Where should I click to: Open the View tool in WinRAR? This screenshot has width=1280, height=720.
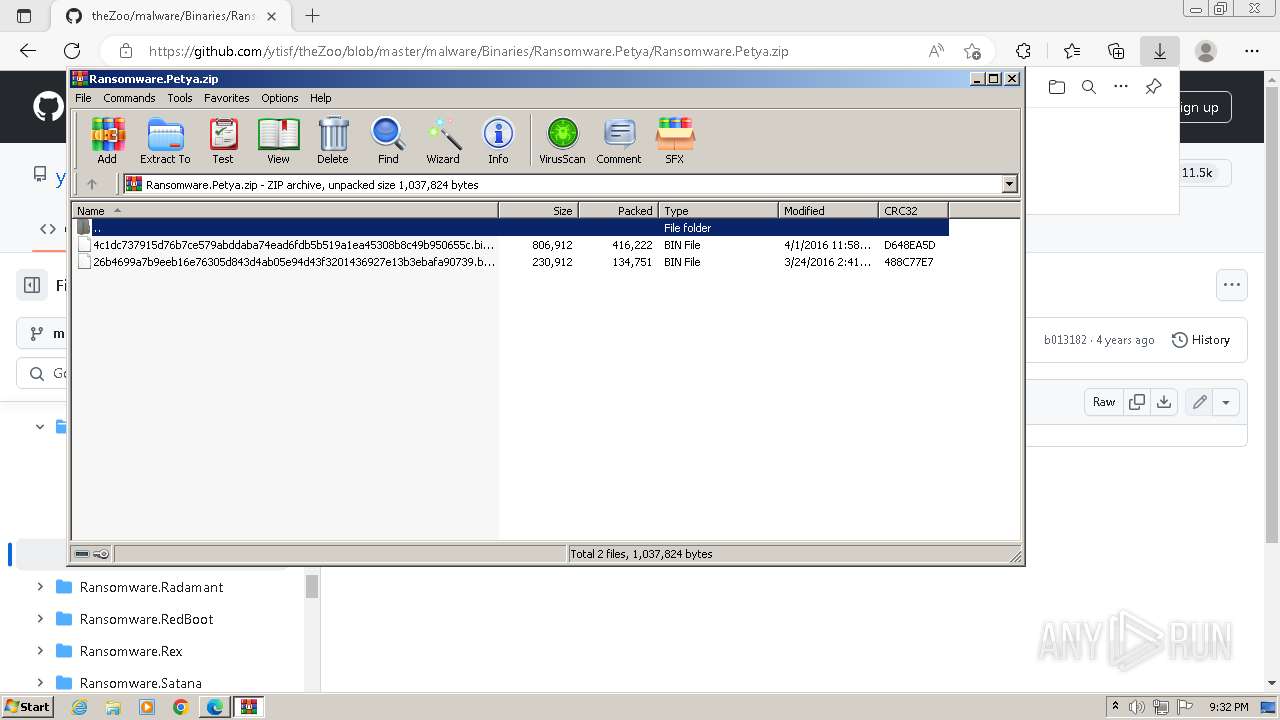point(278,140)
